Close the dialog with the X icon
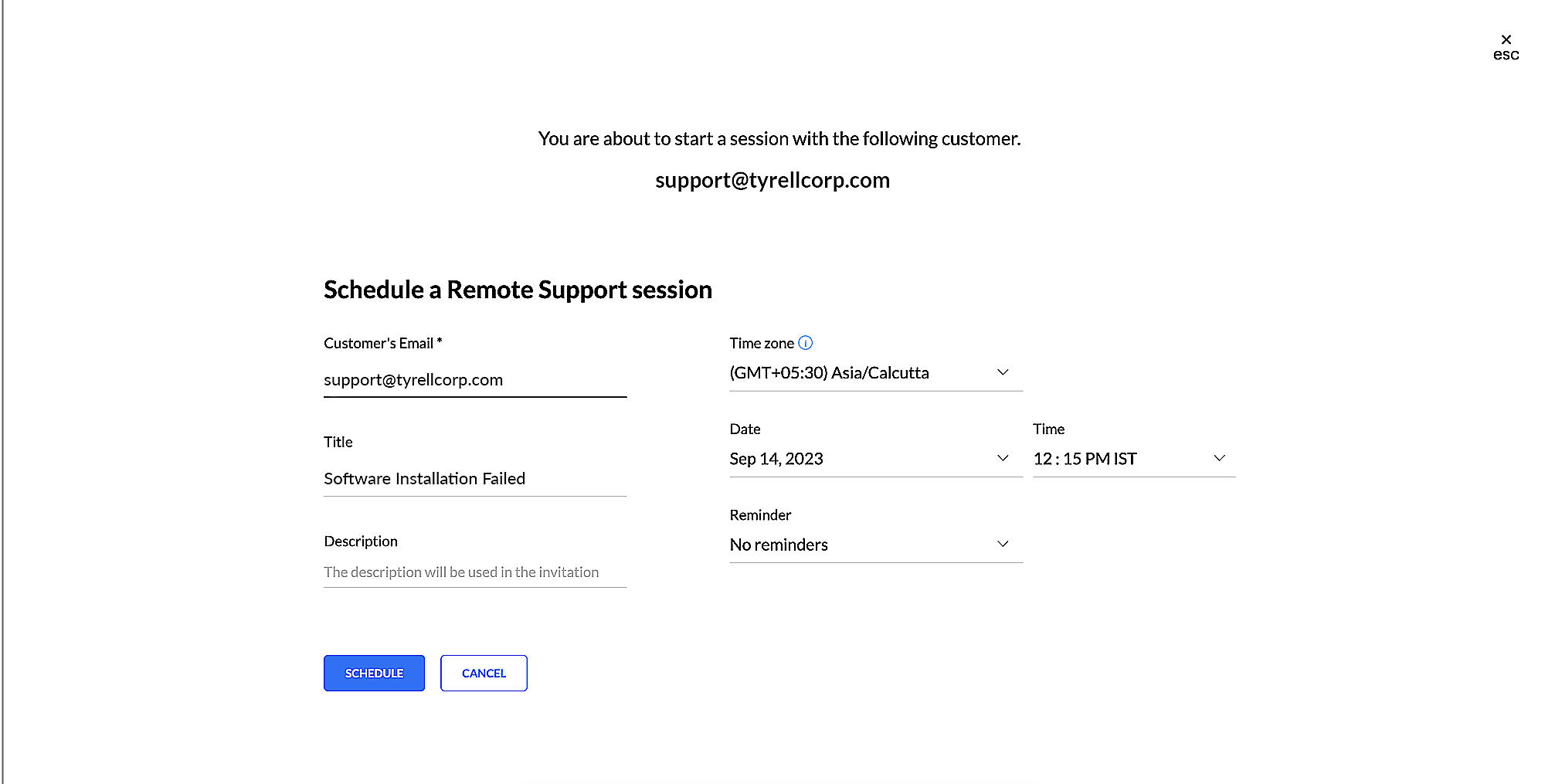The height and width of the screenshot is (784, 1545). 1506,39
